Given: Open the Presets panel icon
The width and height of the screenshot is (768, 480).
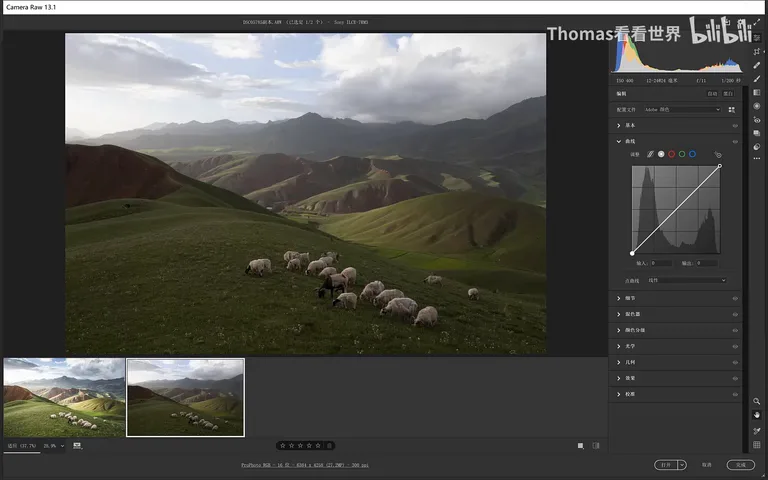Looking at the screenshot, I should (757, 146).
